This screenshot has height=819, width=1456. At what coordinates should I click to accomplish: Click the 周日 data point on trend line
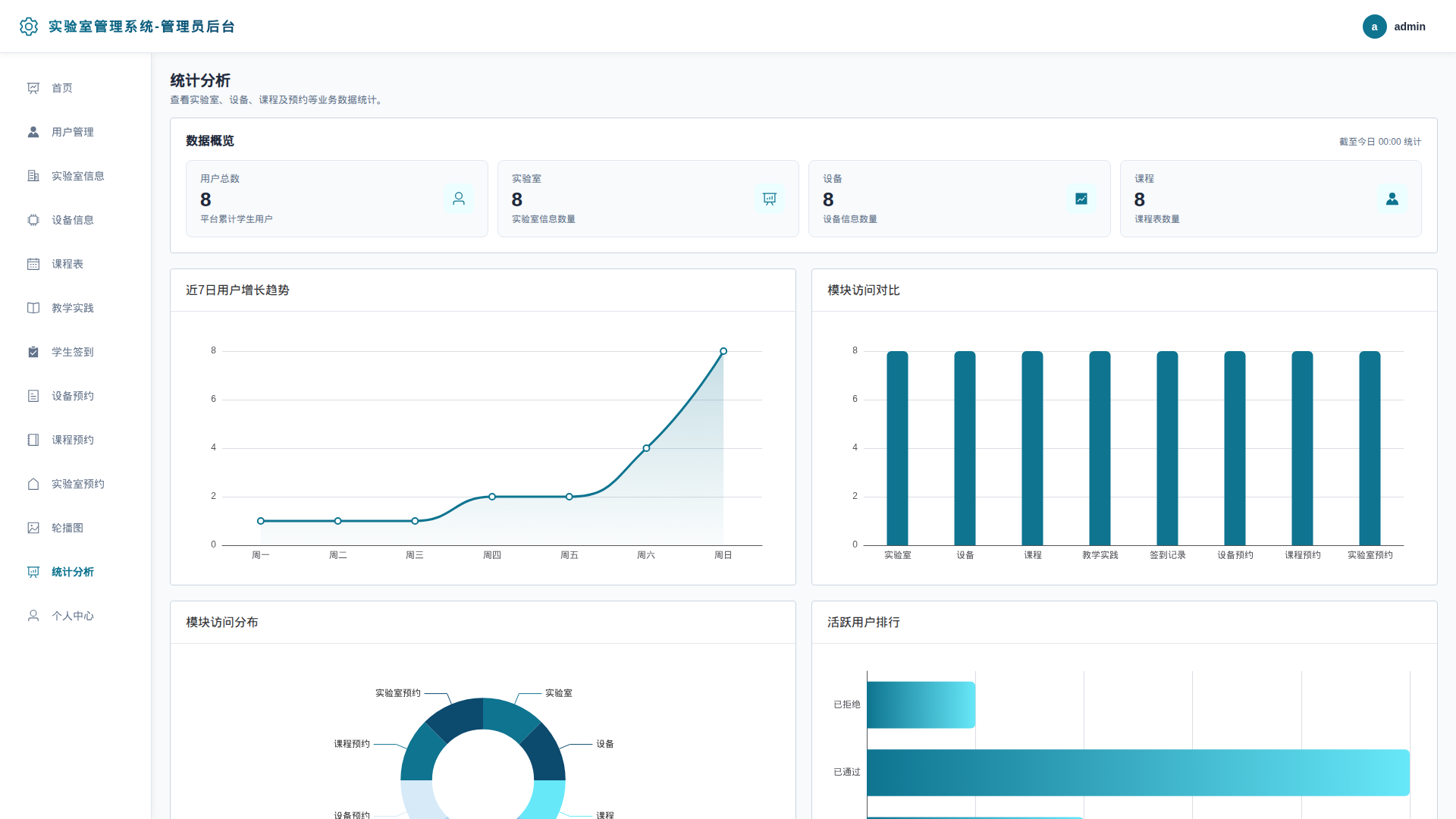click(723, 351)
